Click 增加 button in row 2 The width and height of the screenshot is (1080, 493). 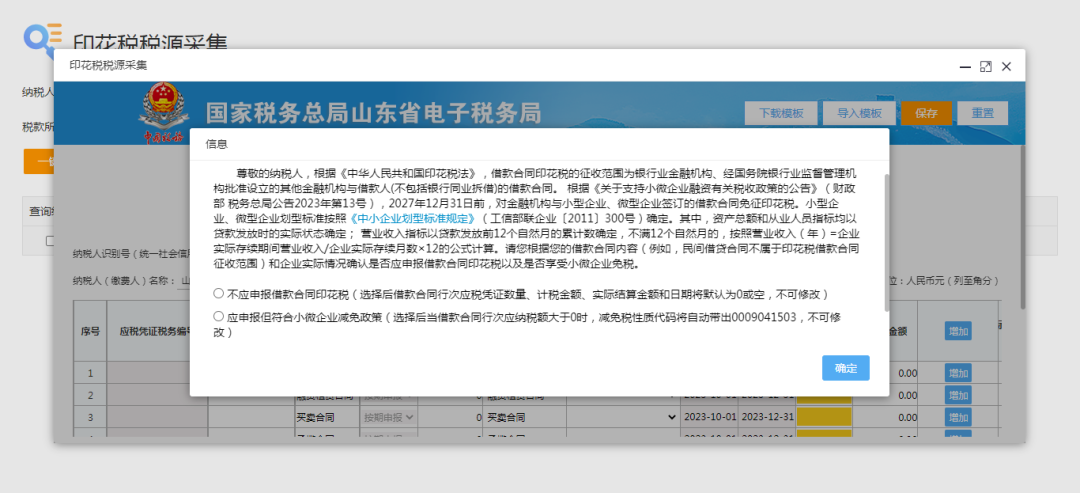coord(957,395)
